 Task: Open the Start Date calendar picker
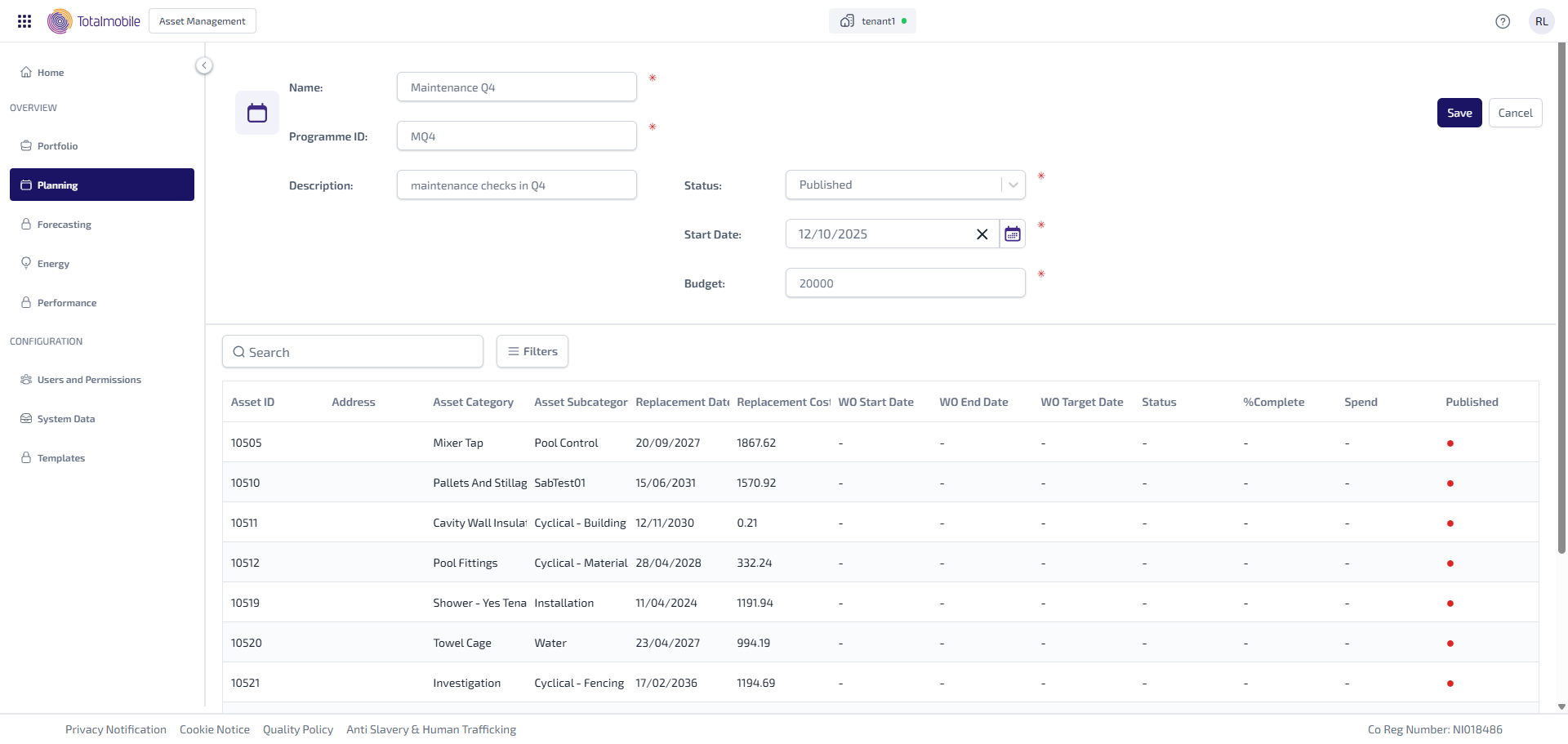click(x=1013, y=234)
